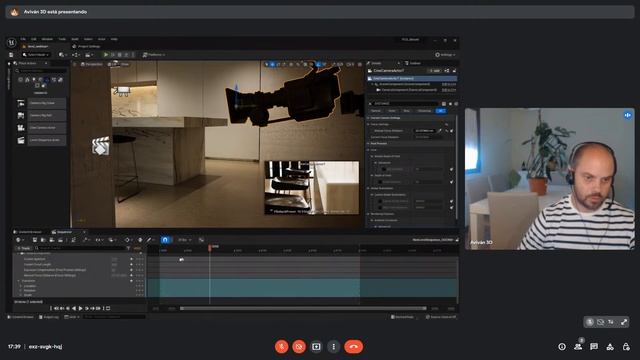Open the Select Mode dropdown
Viewport: 640px width, 360px height.
tap(36, 55)
